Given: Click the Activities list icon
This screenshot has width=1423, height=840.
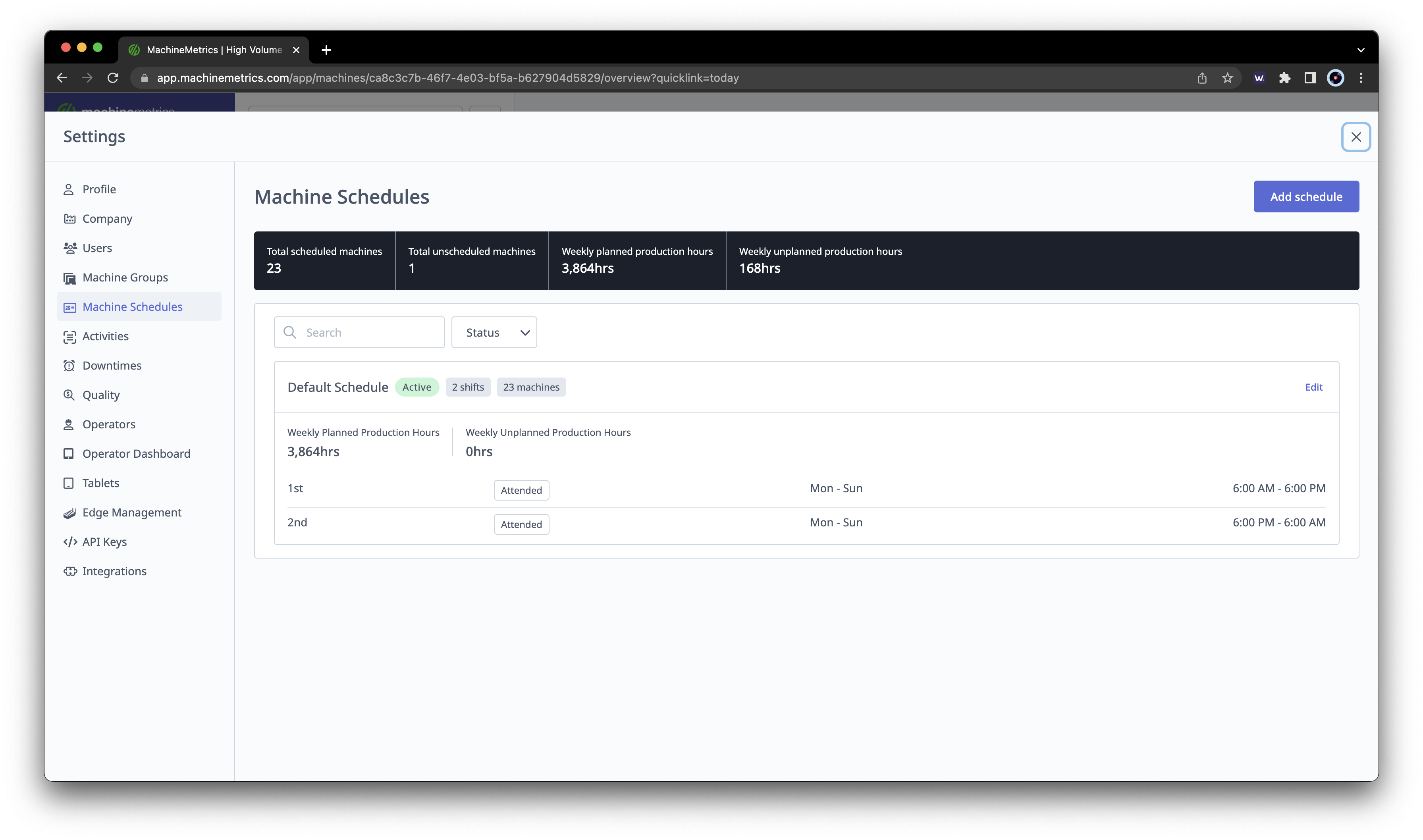Looking at the screenshot, I should click(x=69, y=337).
